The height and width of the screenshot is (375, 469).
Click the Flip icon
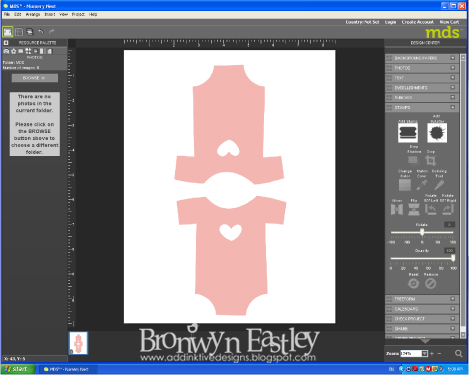click(414, 209)
